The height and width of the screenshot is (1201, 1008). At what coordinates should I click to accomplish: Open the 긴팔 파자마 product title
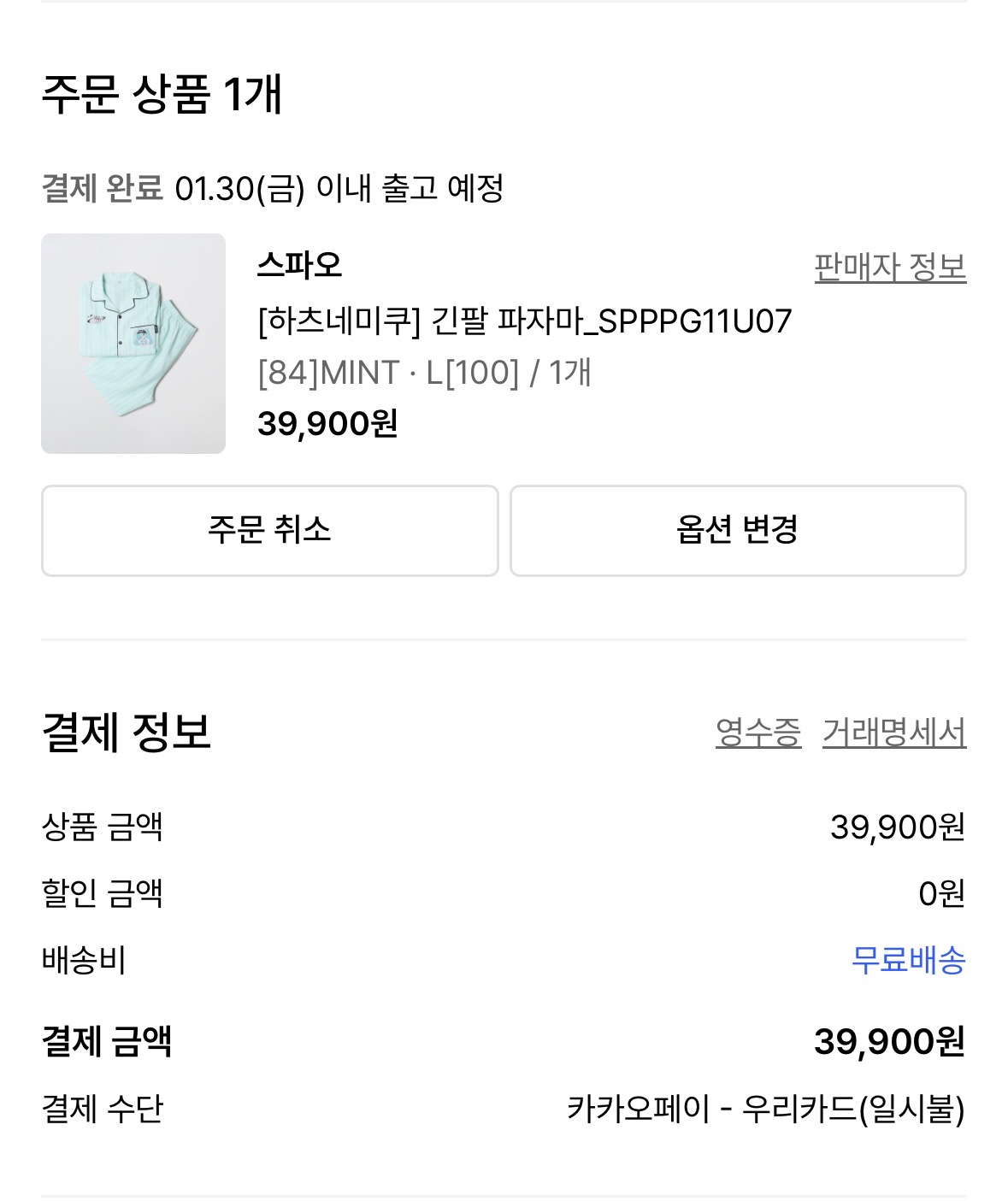(x=524, y=321)
